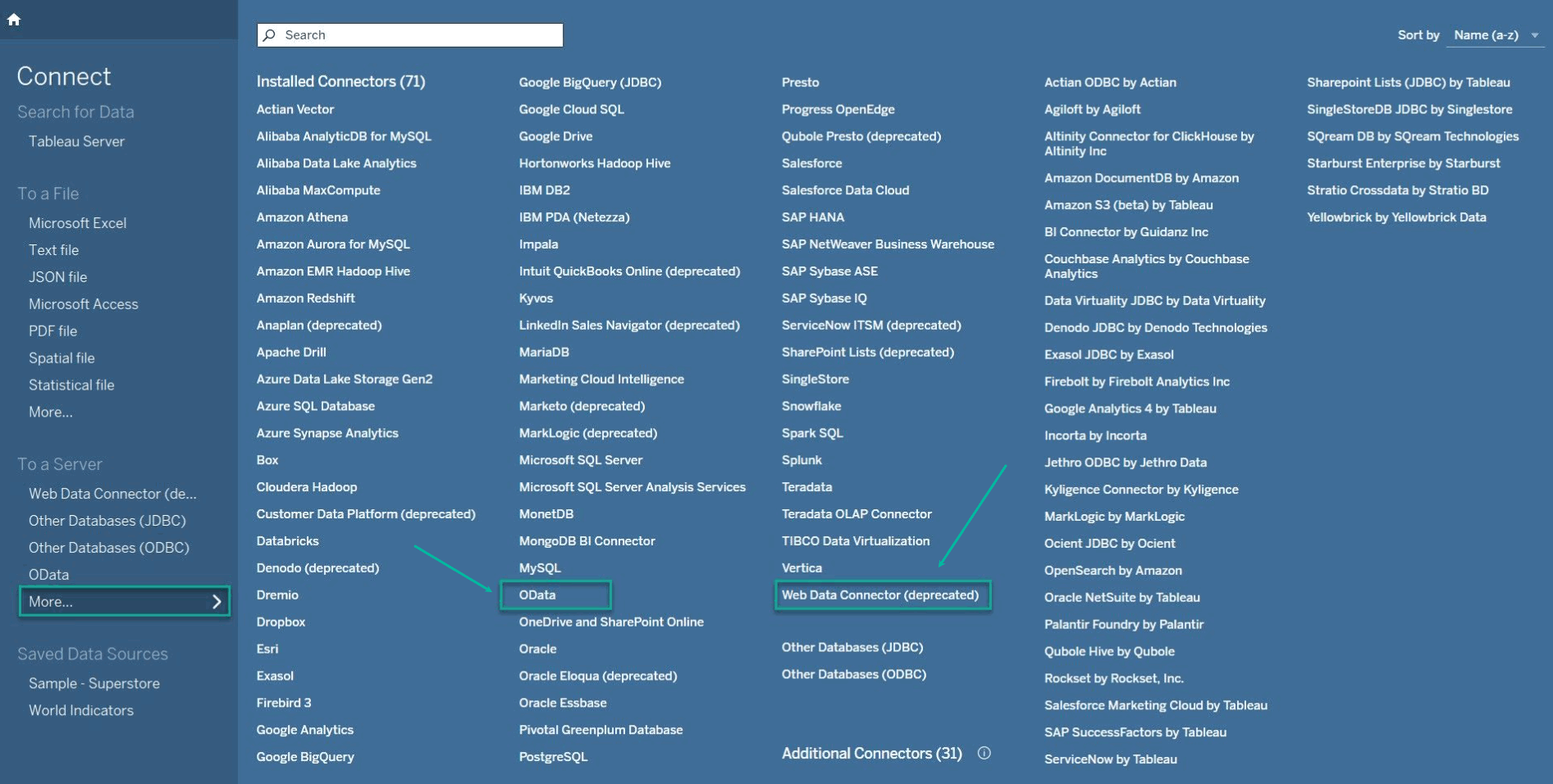The width and height of the screenshot is (1553, 784).
Task: Select the Salesforce connector
Action: [811, 162]
